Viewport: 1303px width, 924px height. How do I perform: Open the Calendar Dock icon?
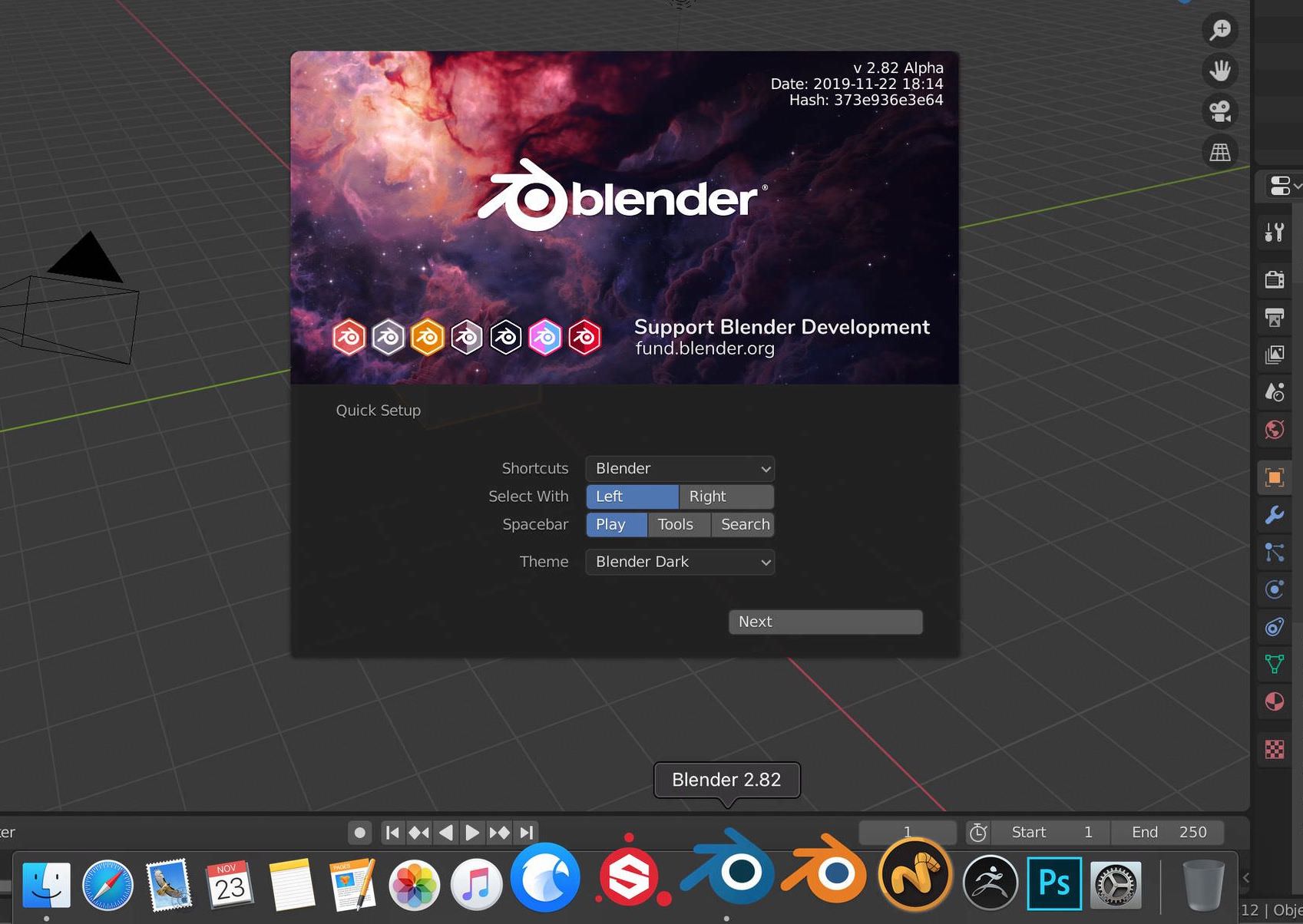pyautogui.click(x=230, y=885)
